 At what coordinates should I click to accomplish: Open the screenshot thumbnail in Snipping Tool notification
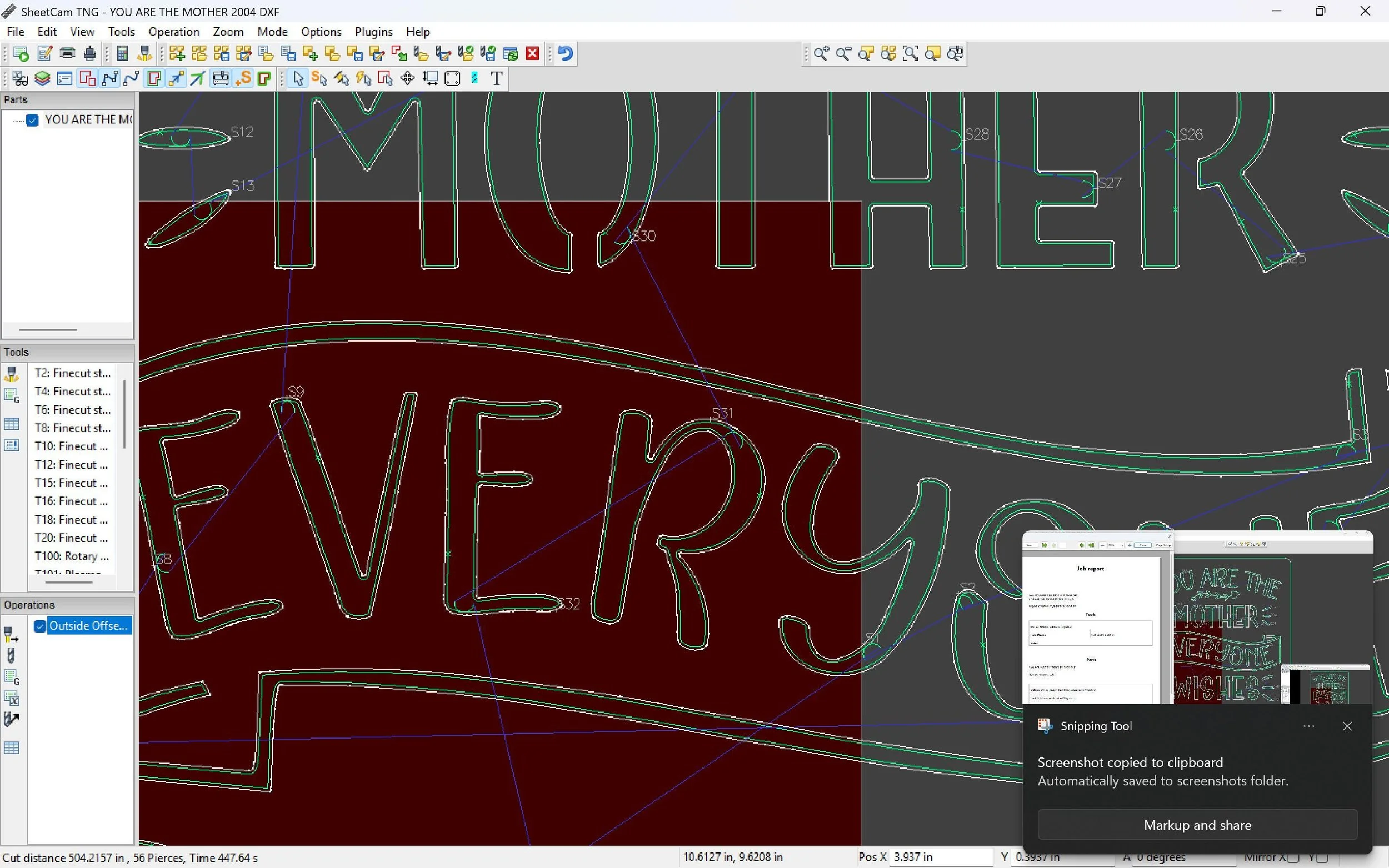point(1197,618)
